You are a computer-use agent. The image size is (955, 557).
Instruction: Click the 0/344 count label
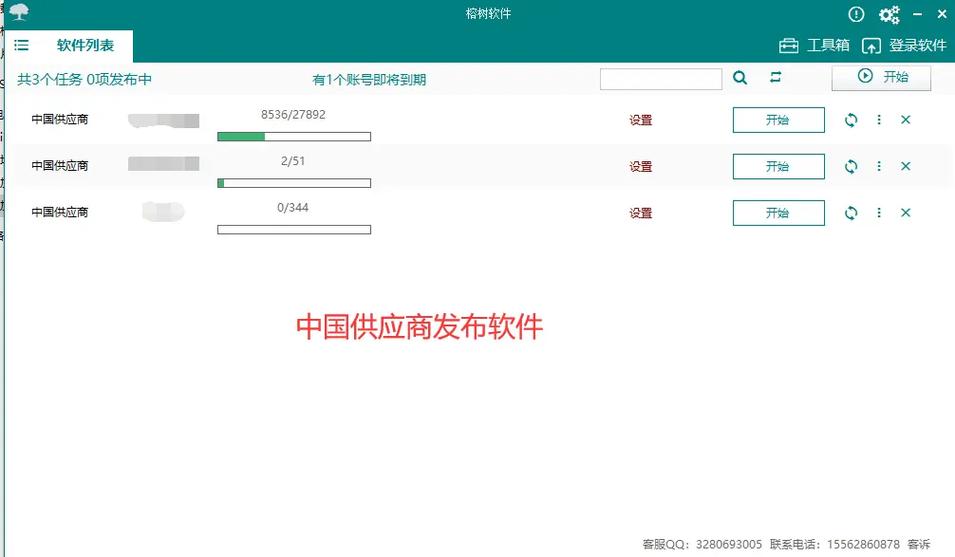point(292,208)
